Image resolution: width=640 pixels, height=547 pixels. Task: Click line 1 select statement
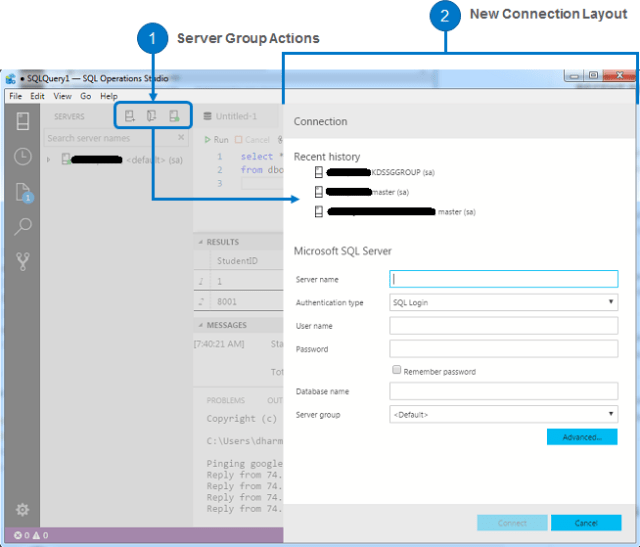[x=262, y=156]
